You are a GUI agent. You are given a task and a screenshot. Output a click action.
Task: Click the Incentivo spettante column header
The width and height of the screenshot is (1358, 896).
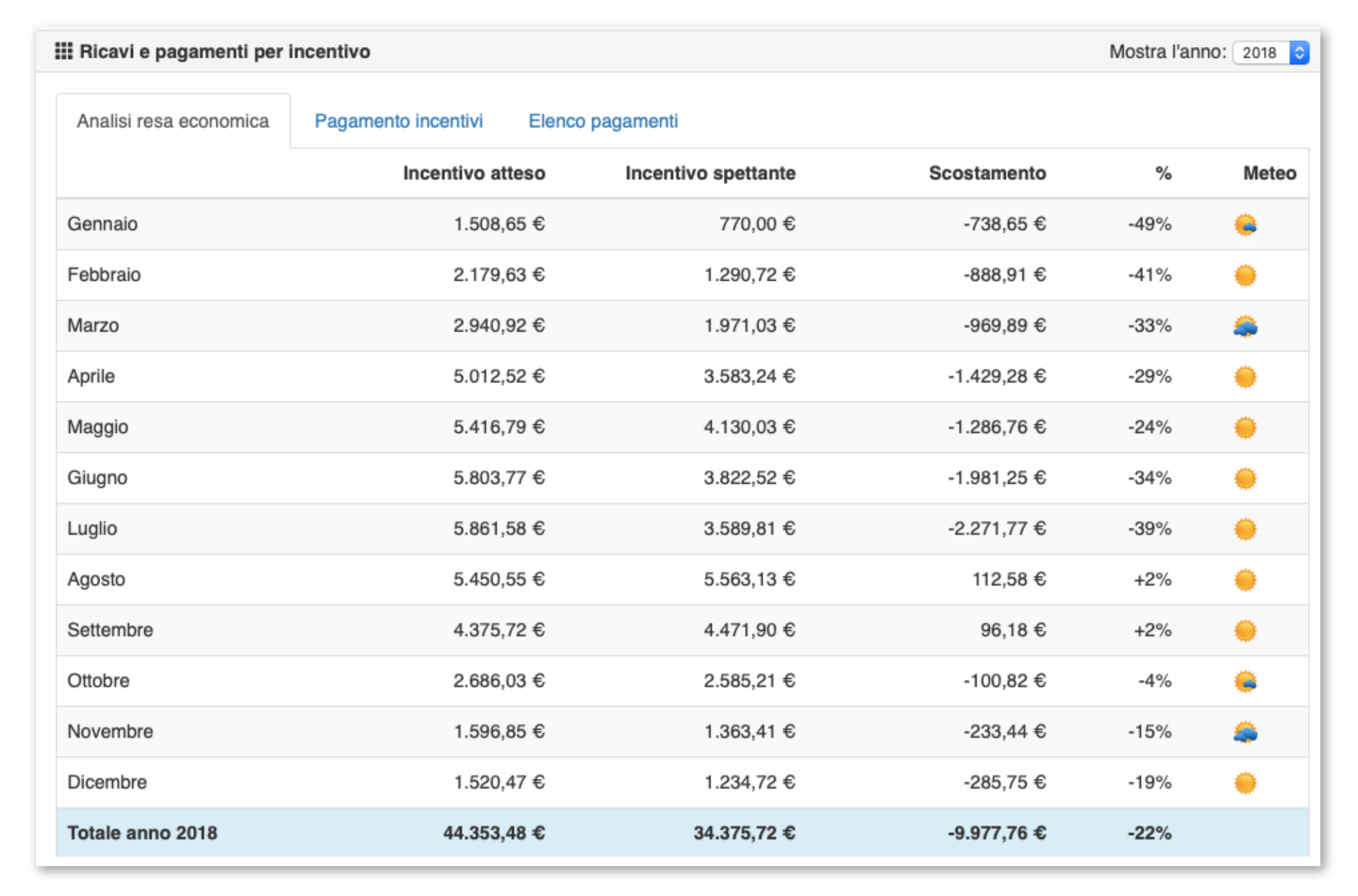click(710, 173)
